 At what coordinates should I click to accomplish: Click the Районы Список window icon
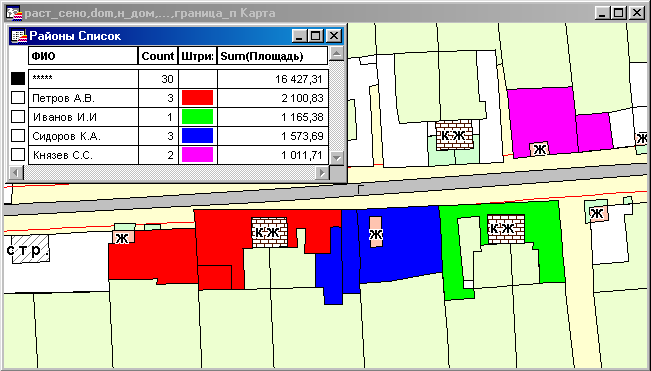point(19,36)
